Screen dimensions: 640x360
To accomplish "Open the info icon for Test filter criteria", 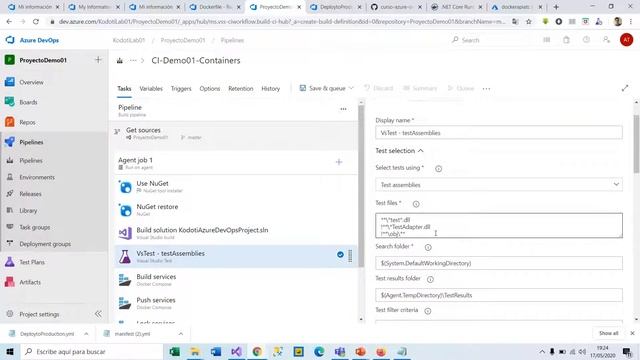I will [x=428, y=311].
